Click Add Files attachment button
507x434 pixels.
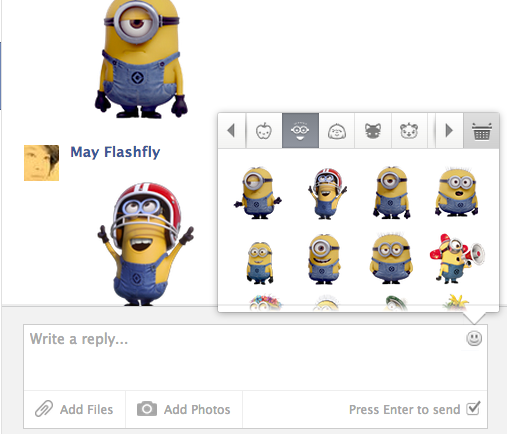[x=74, y=409]
